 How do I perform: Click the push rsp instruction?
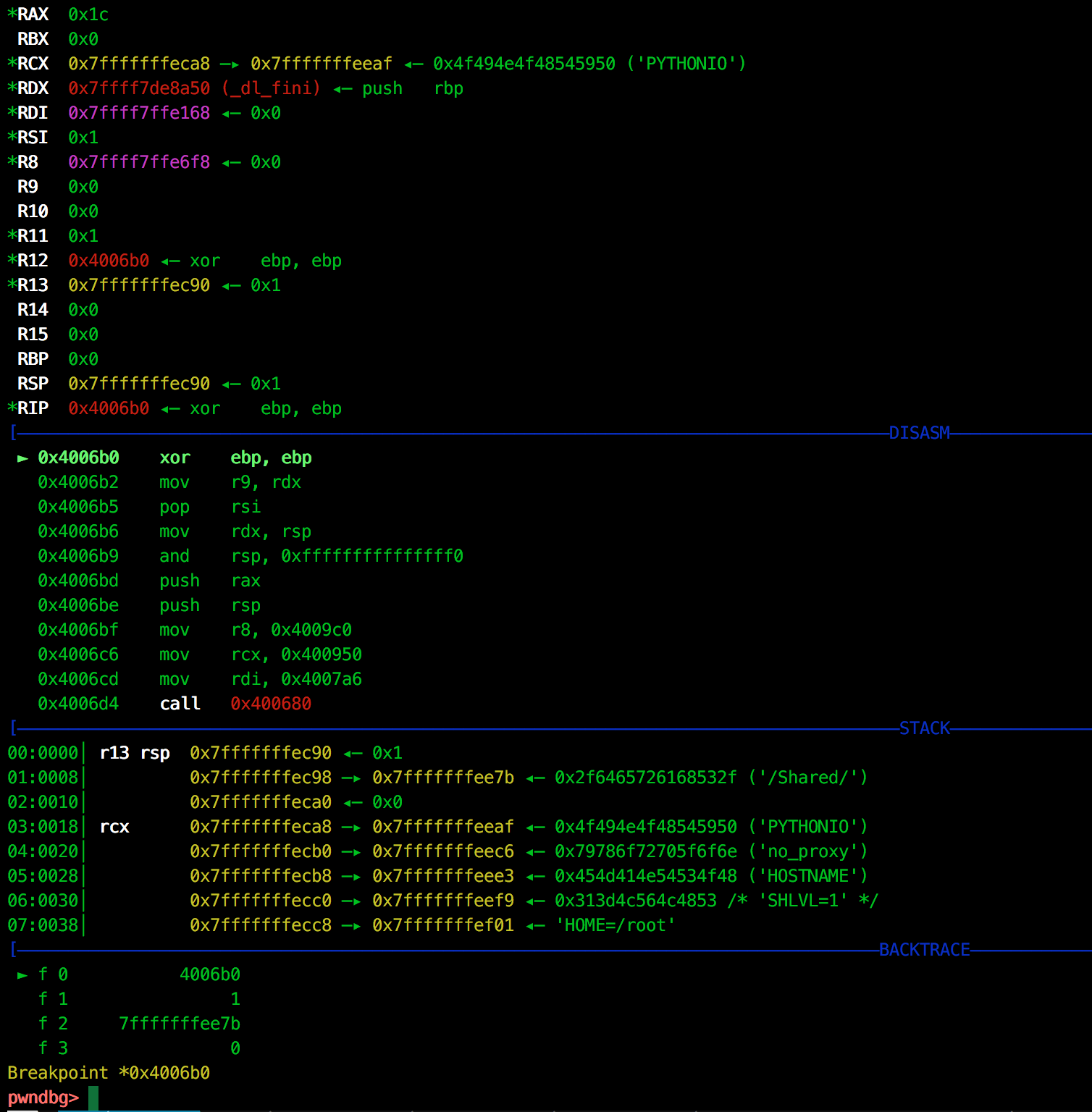210,605
